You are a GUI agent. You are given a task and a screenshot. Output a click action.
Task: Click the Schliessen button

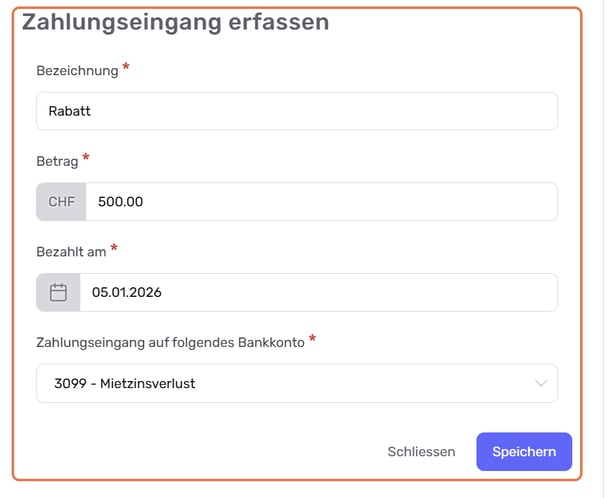(x=421, y=452)
